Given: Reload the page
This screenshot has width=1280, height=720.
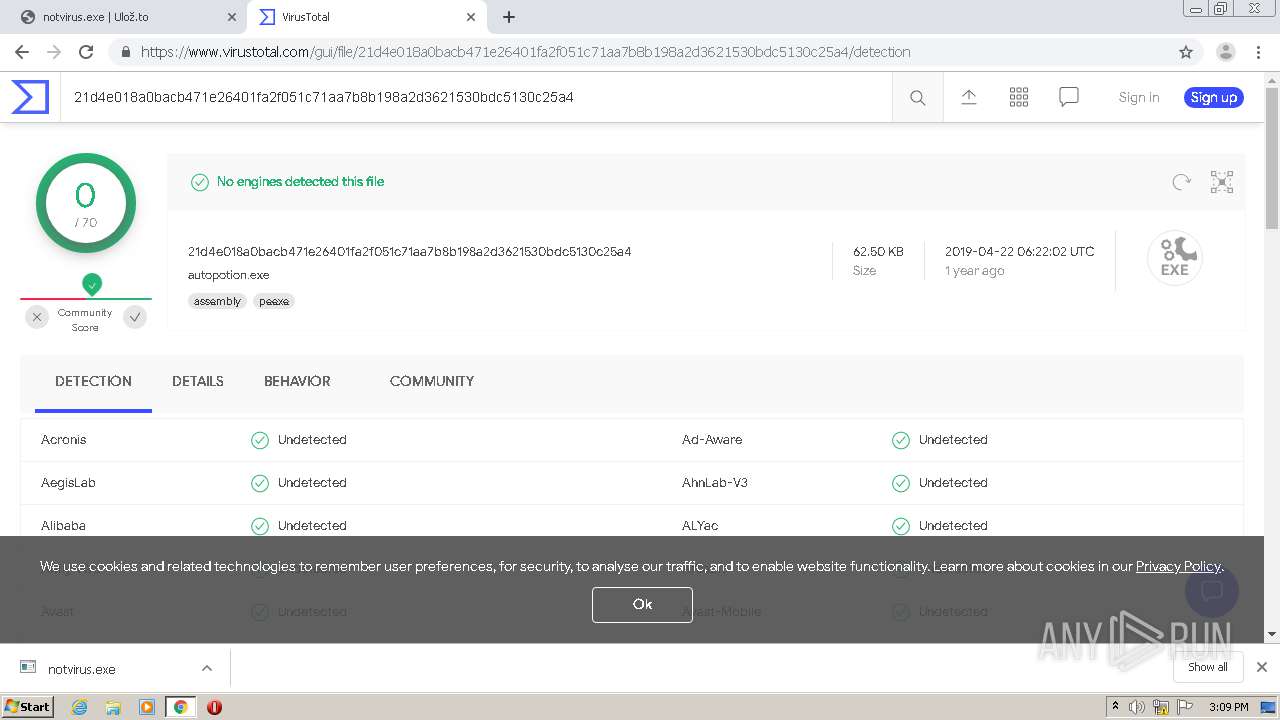Looking at the screenshot, I should click(86, 52).
